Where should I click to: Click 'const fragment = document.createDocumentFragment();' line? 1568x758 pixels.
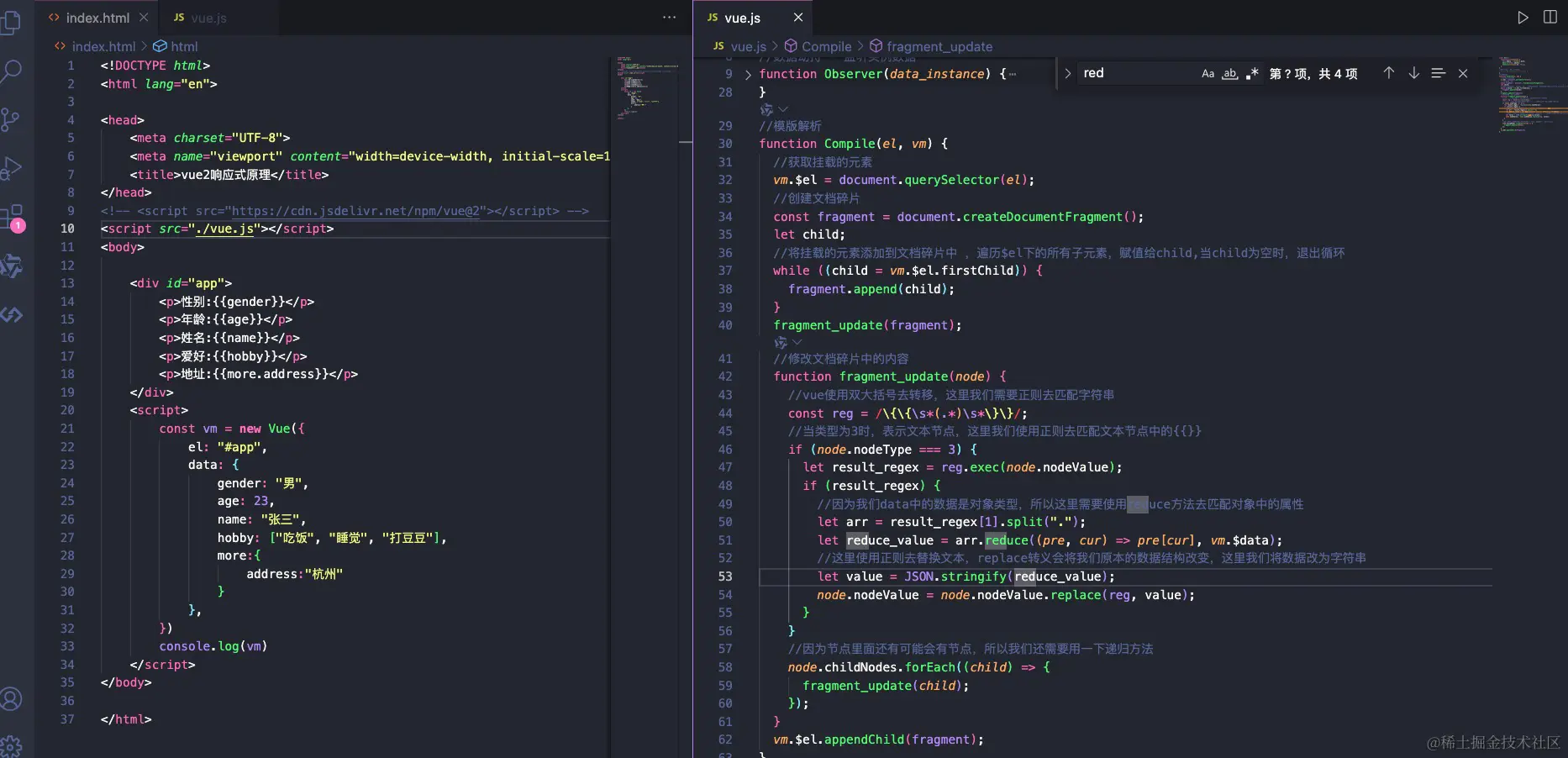pyautogui.click(x=959, y=217)
